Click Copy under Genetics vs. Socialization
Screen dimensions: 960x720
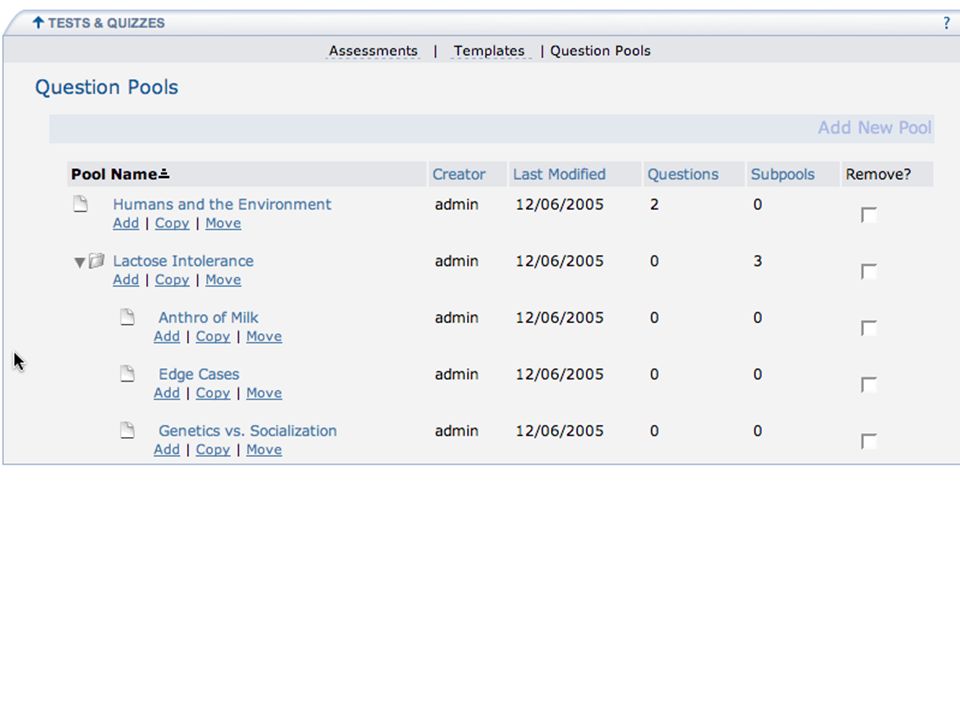213,450
